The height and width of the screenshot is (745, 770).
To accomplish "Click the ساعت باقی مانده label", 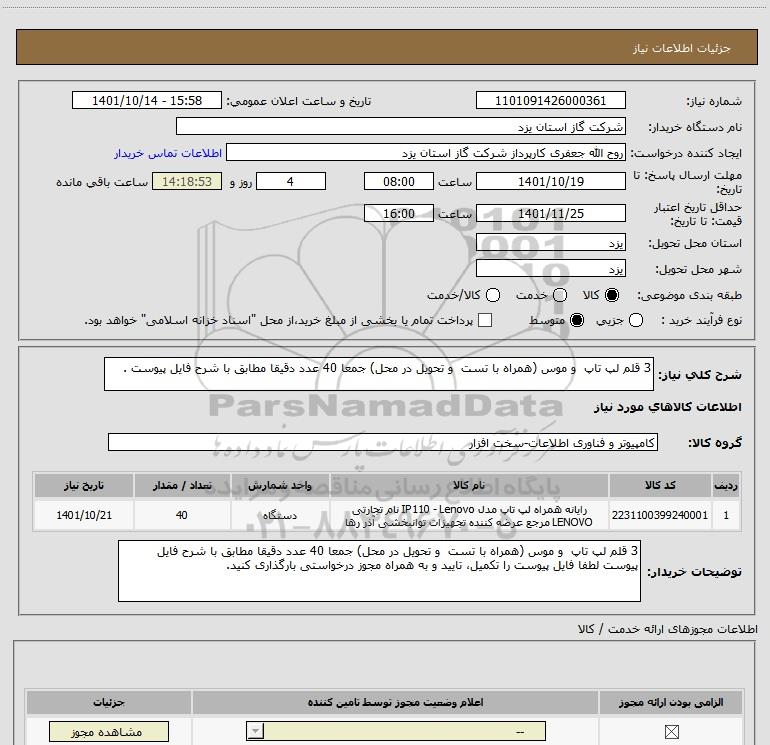I will click(x=102, y=182).
